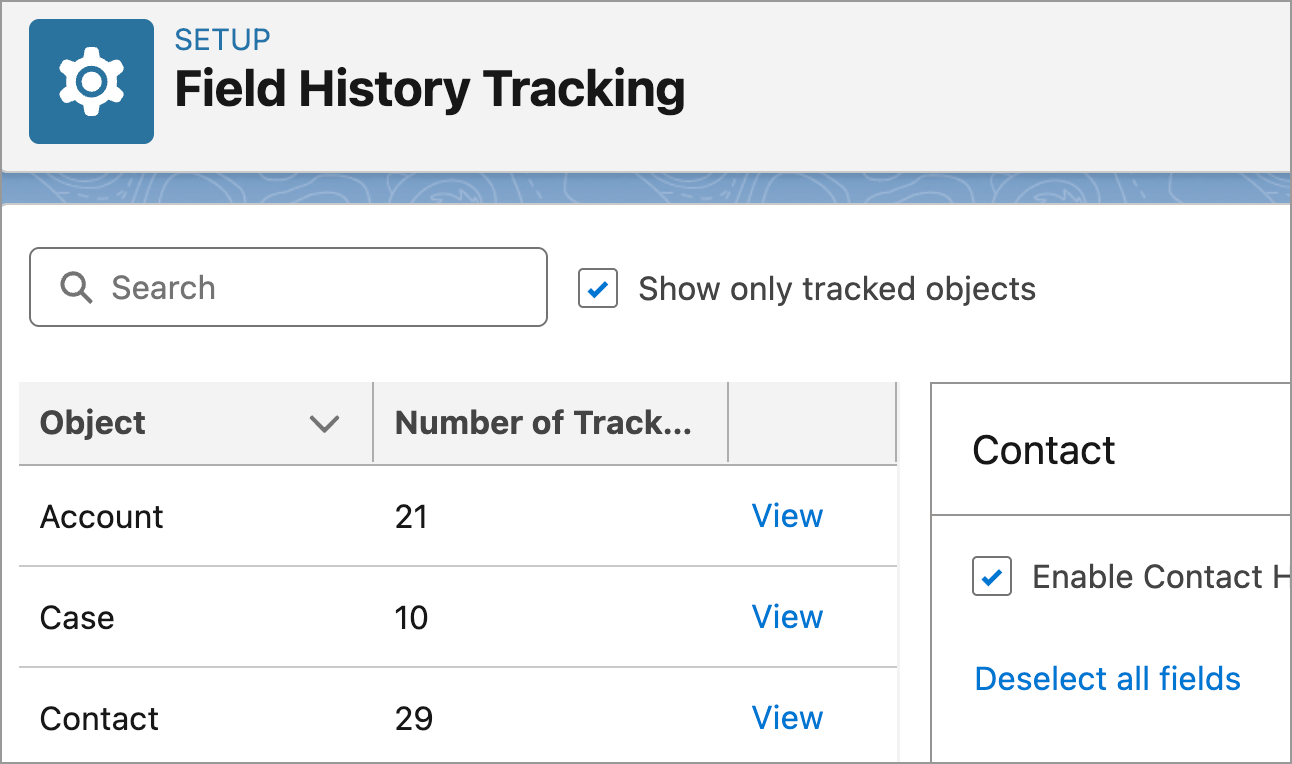Select the Contact row in the table
The width and height of the screenshot is (1292, 764).
pos(98,717)
